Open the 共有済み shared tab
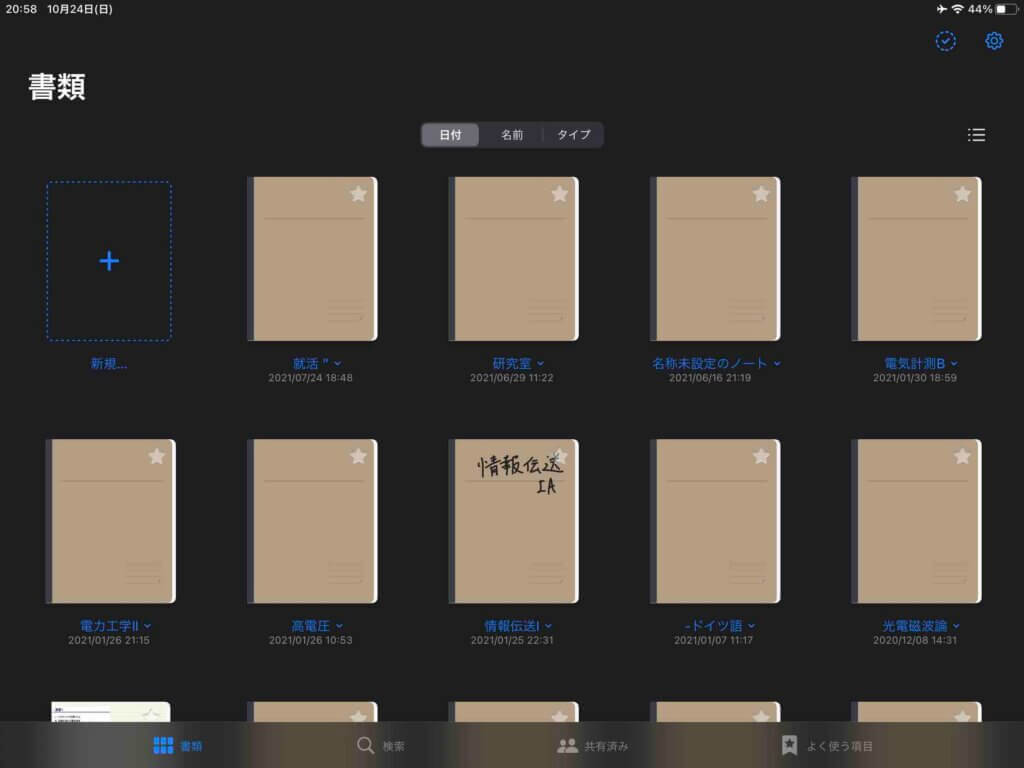 pos(593,746)
